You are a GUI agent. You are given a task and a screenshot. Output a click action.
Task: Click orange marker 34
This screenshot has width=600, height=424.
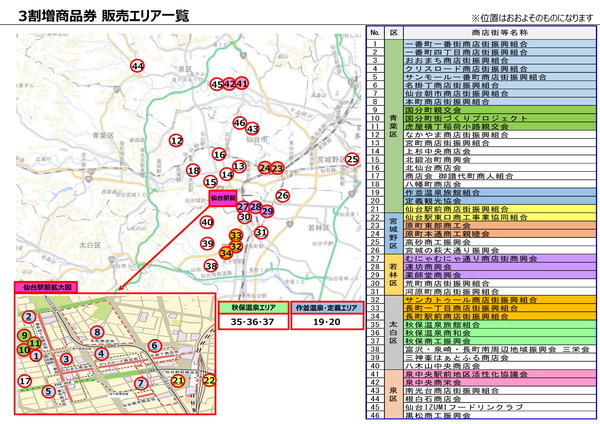[x=226, y=253]
